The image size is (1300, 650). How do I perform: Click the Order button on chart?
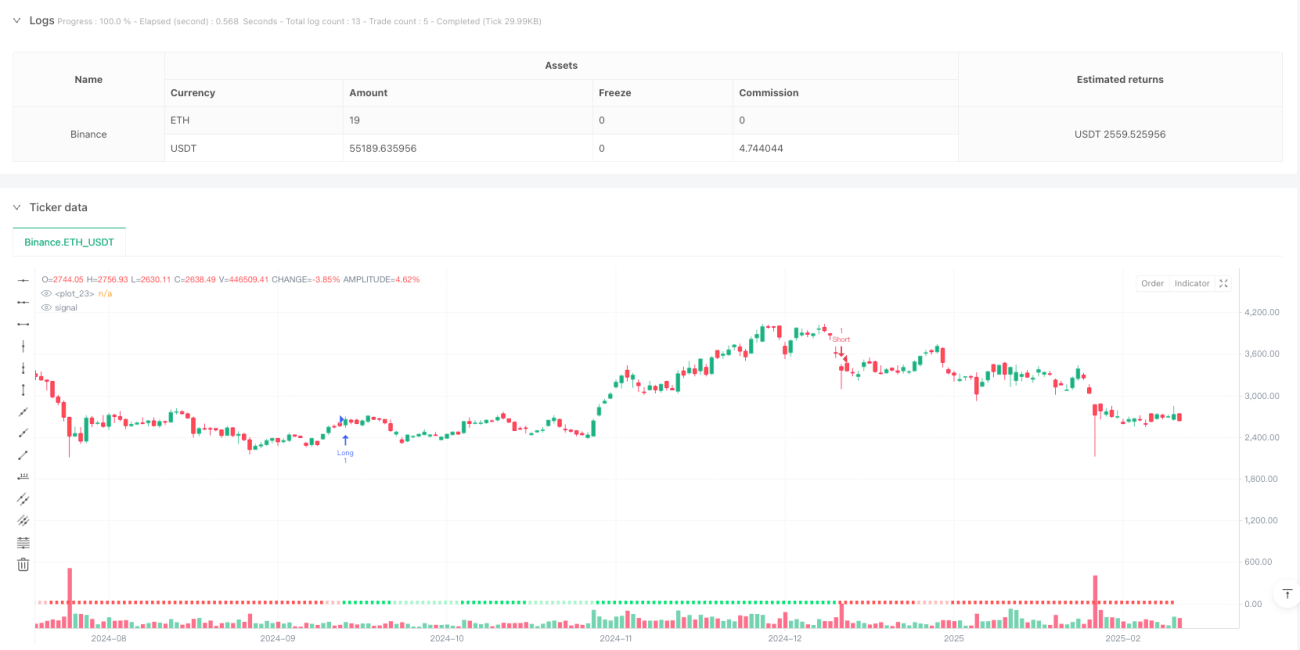tap(1152, 284)
